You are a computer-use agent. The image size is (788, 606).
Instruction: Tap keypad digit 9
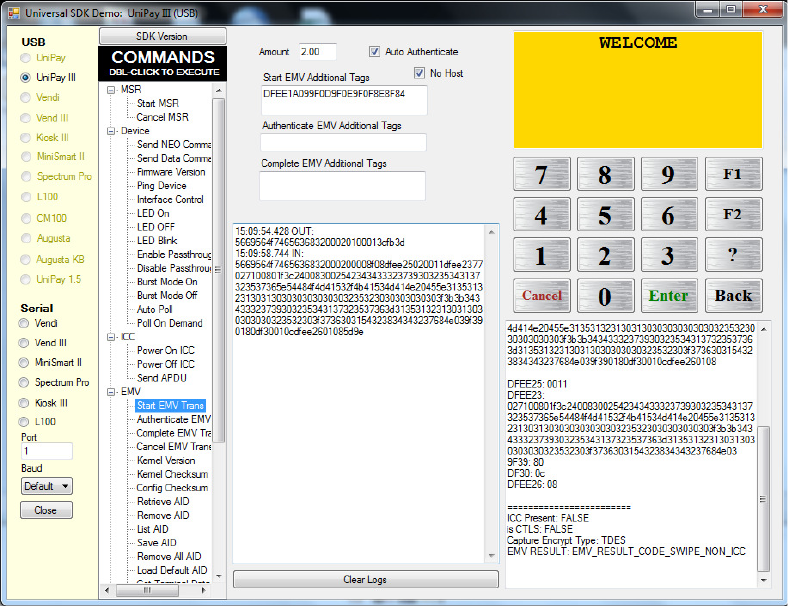click(x=669, y=174)
